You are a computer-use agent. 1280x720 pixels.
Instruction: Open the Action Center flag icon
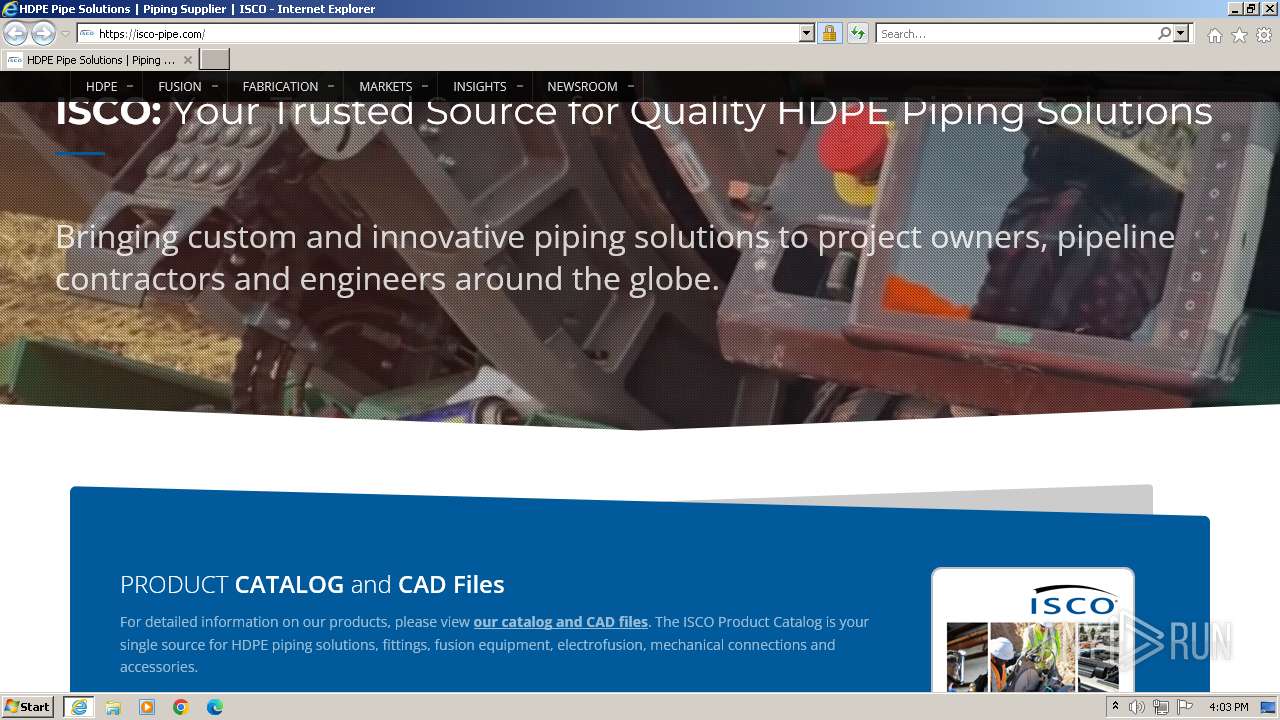point(1185,707)
